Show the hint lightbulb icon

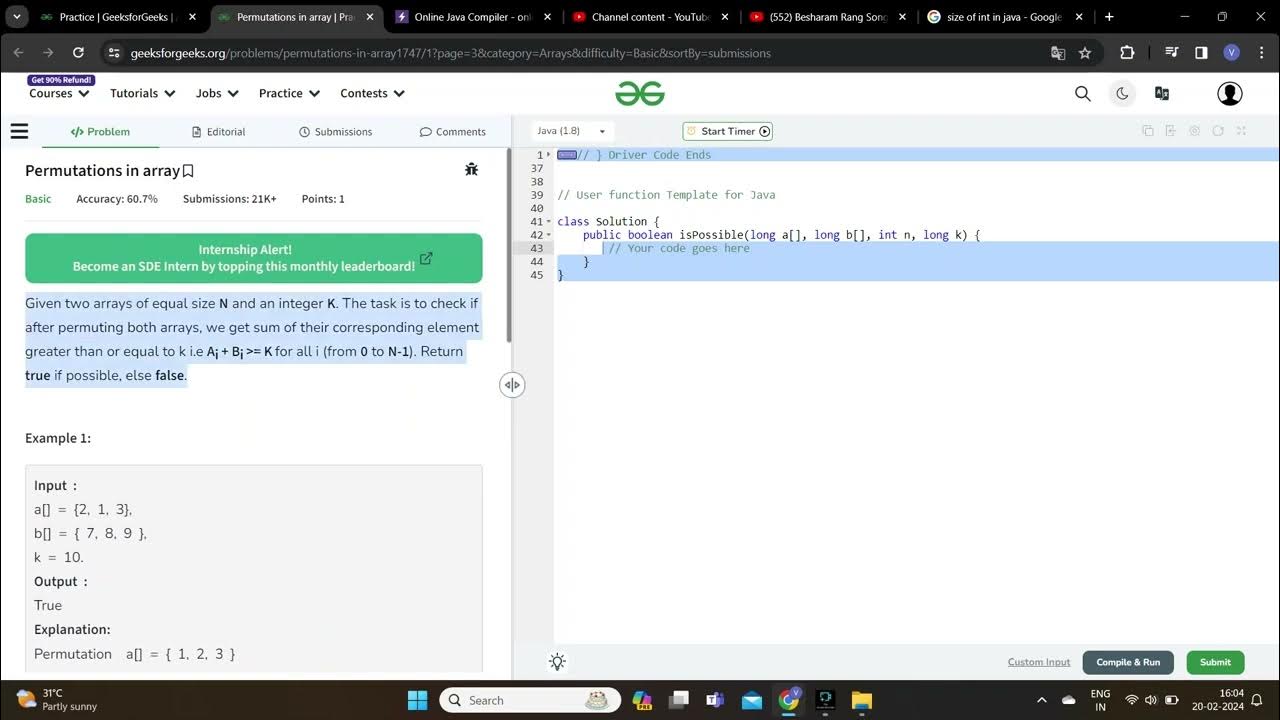(x=558, y=662)
